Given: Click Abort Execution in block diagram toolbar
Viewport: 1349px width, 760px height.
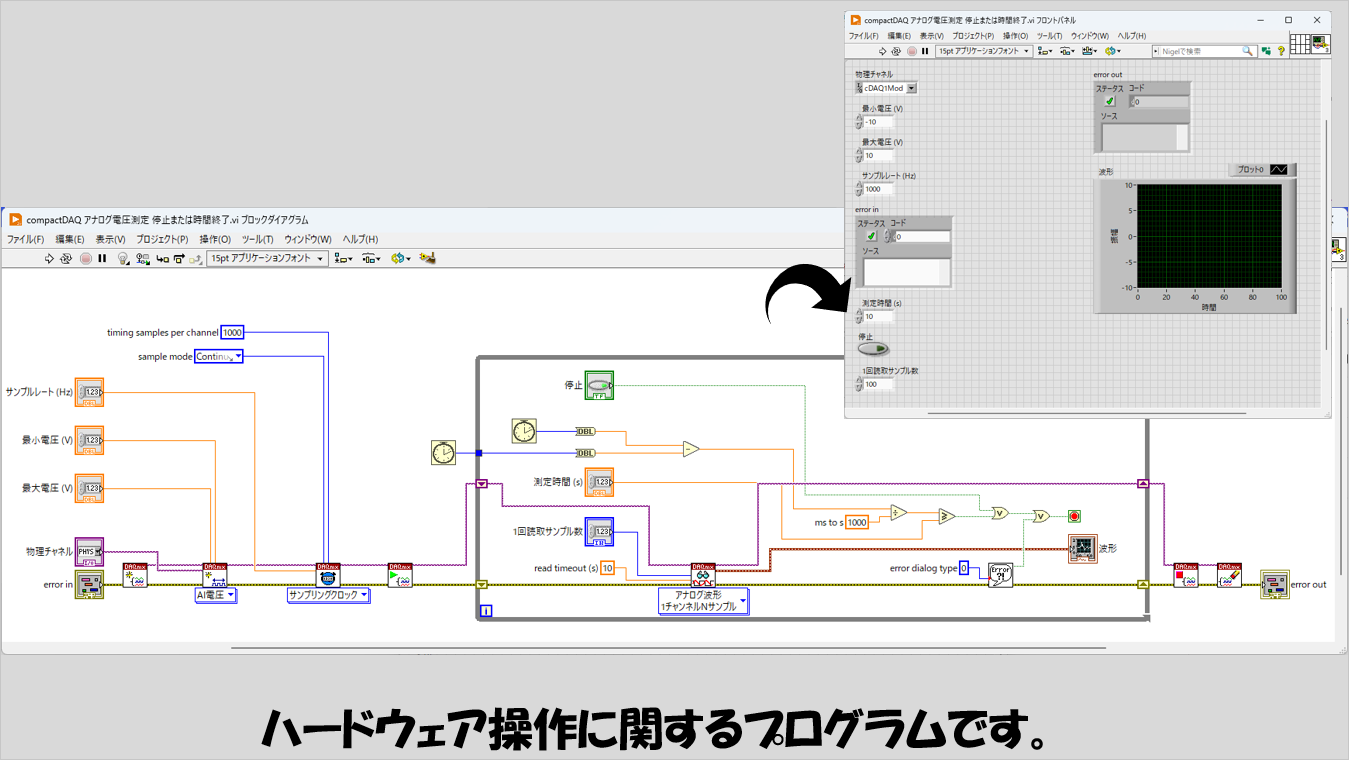Looking at the screenshot, I should 86,259.
